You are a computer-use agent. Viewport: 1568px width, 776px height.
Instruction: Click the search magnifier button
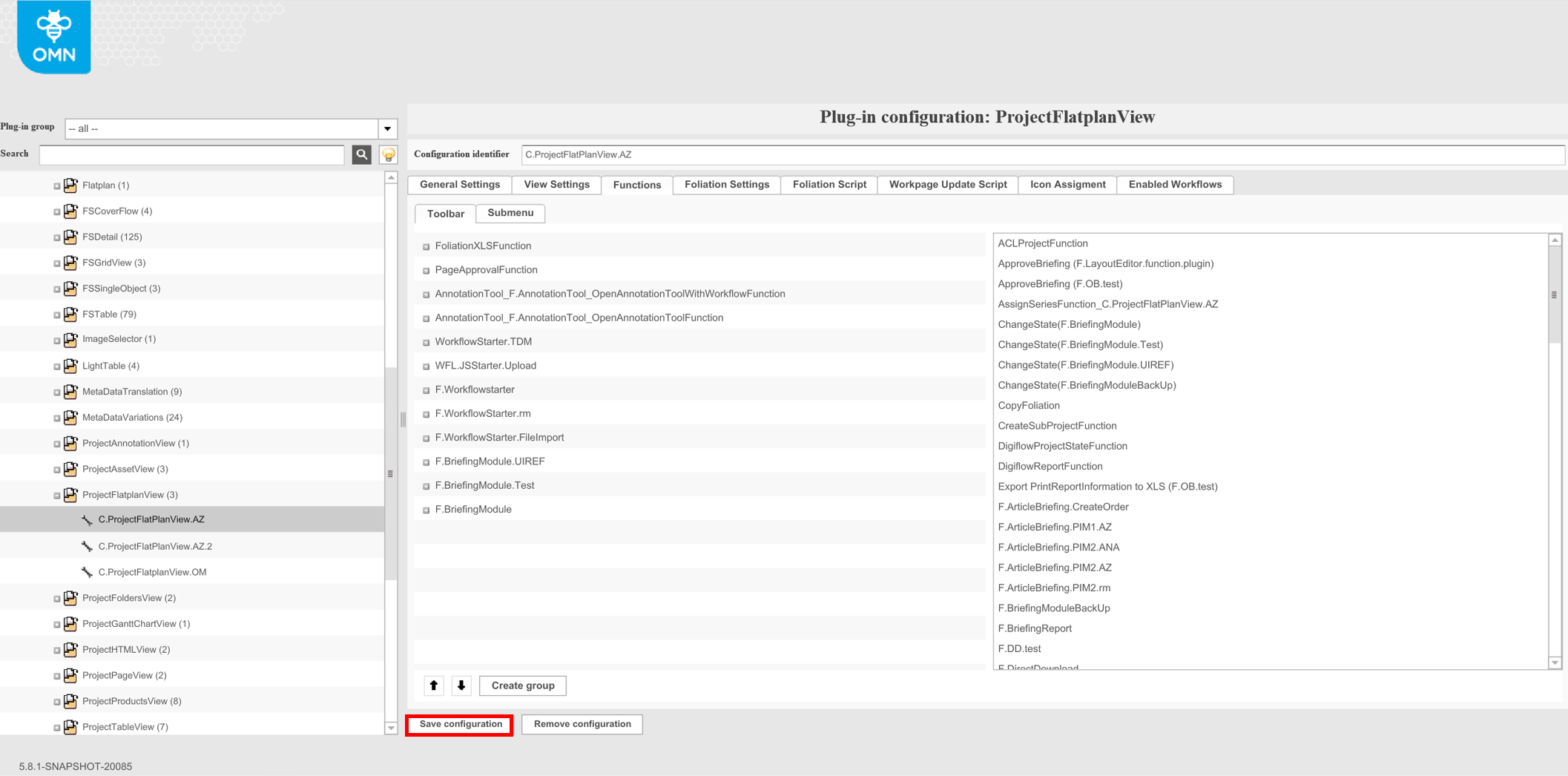[362, 154]
